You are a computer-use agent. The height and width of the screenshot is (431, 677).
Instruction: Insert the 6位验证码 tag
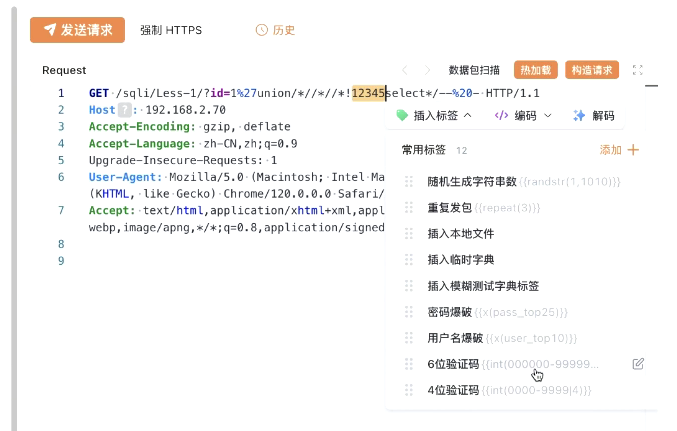click(513, 364)
